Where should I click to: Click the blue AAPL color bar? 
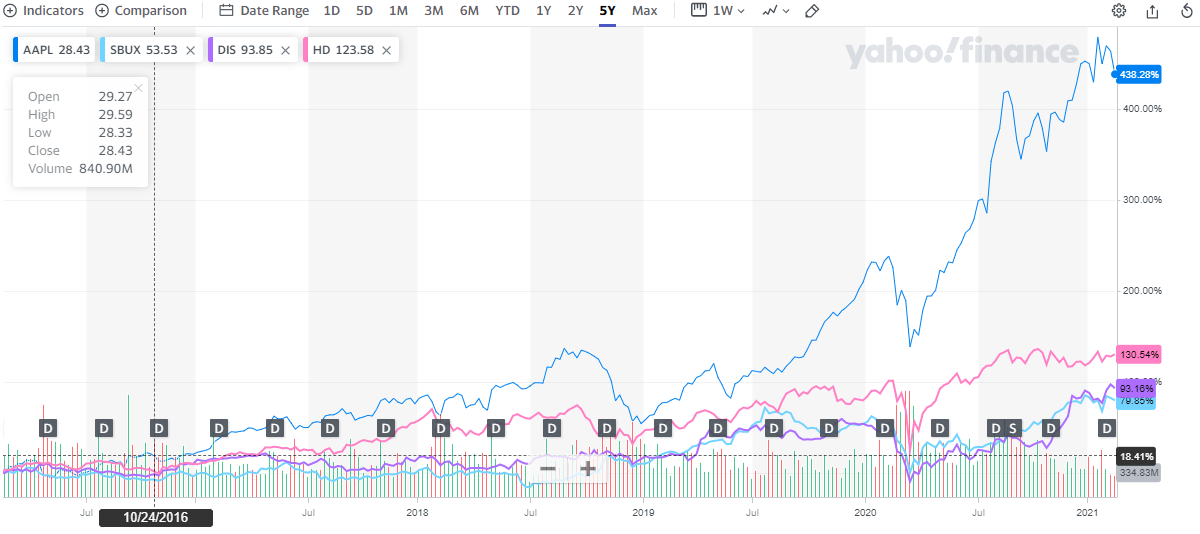(15, 49)
